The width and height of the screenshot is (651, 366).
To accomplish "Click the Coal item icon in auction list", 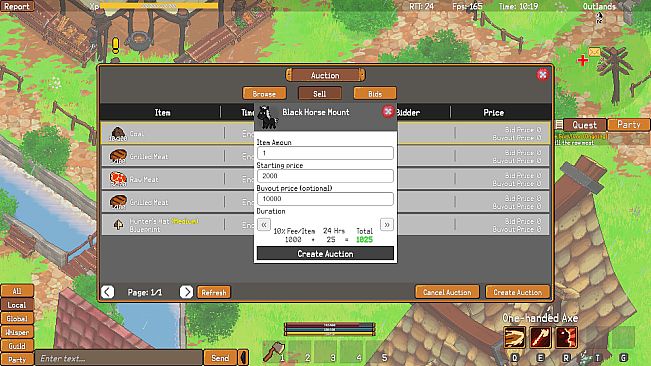I will [x=118, y=133].
